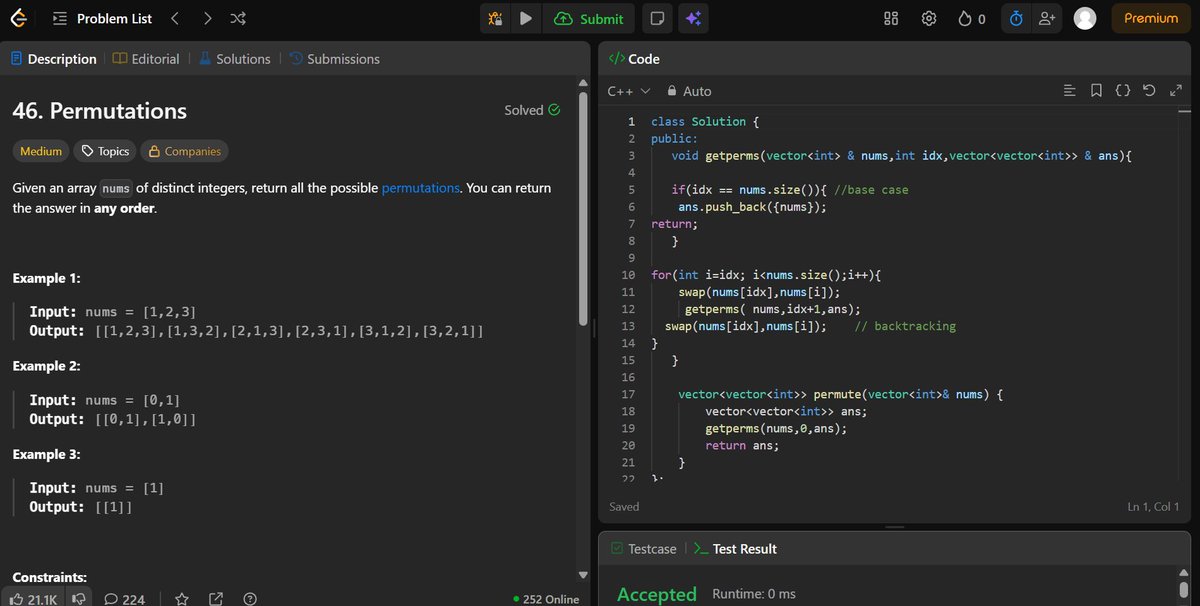1200x606 pixels.
Task: Start the timer clock icon
Action: coord(1016,18)
